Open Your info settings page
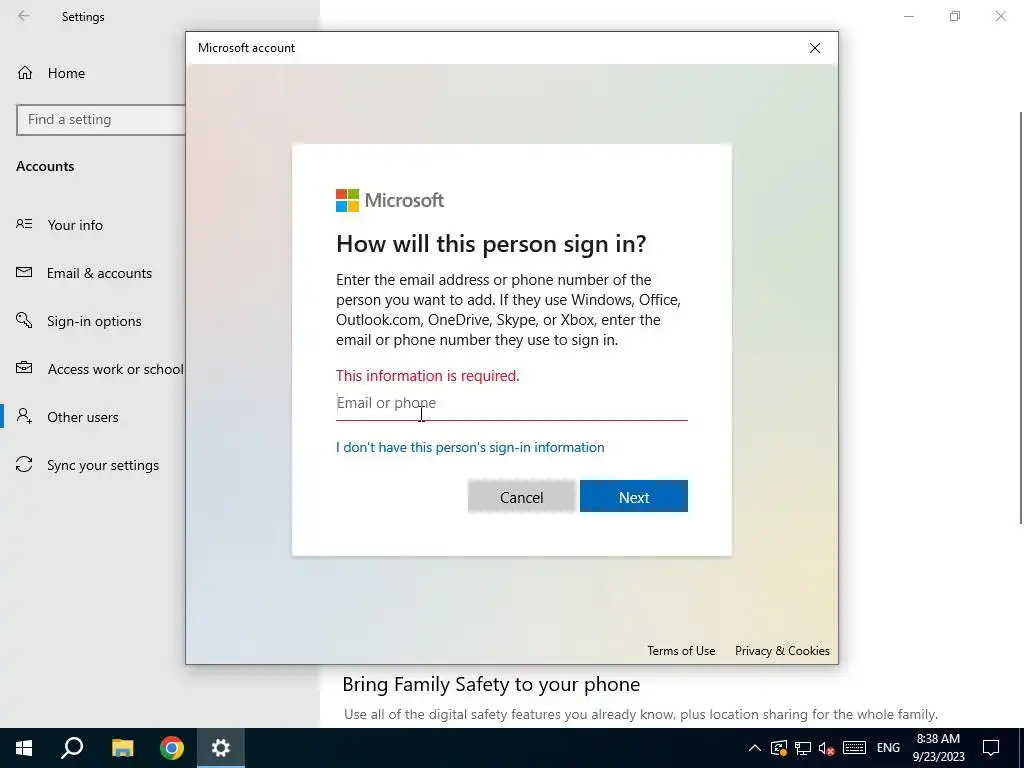The height and width of the screenshot is (768, 1024). tap(74, 225)
